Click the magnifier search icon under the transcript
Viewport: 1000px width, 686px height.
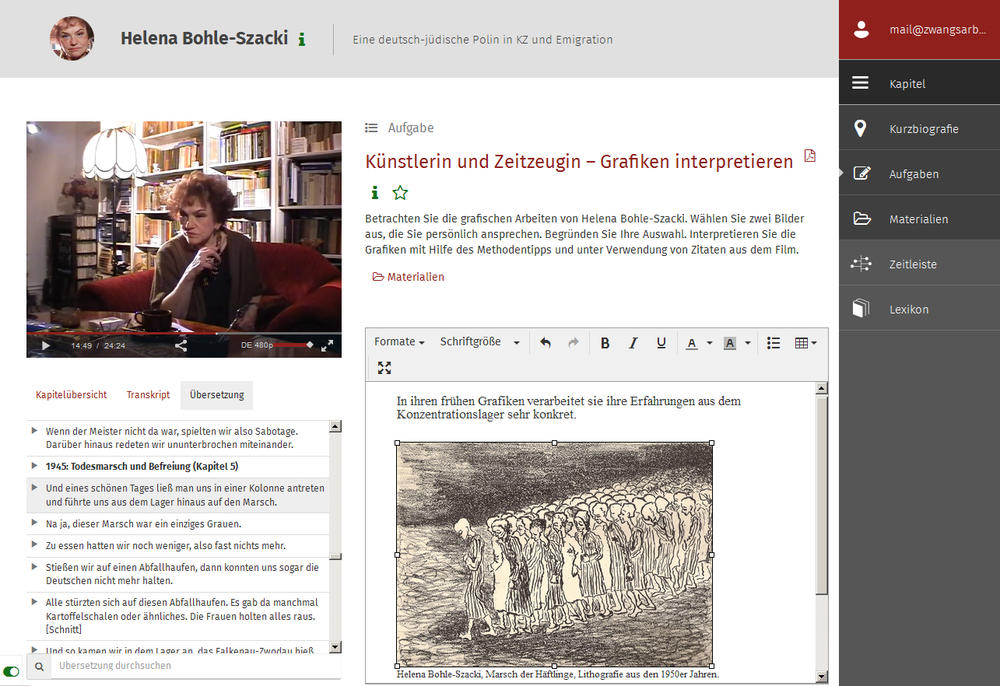40,666
